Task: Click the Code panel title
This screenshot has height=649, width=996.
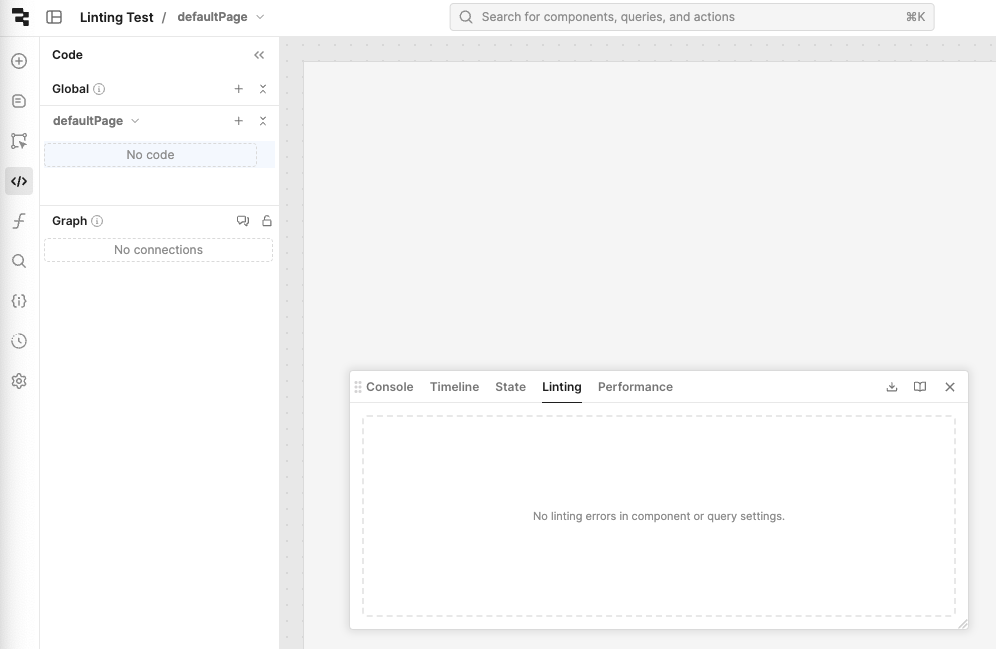Action: 67,55
